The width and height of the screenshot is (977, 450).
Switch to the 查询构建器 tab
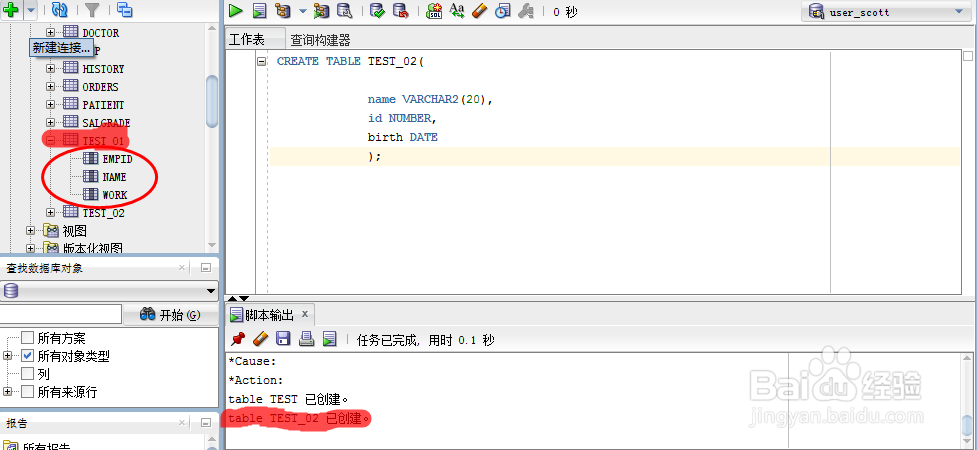320,41
